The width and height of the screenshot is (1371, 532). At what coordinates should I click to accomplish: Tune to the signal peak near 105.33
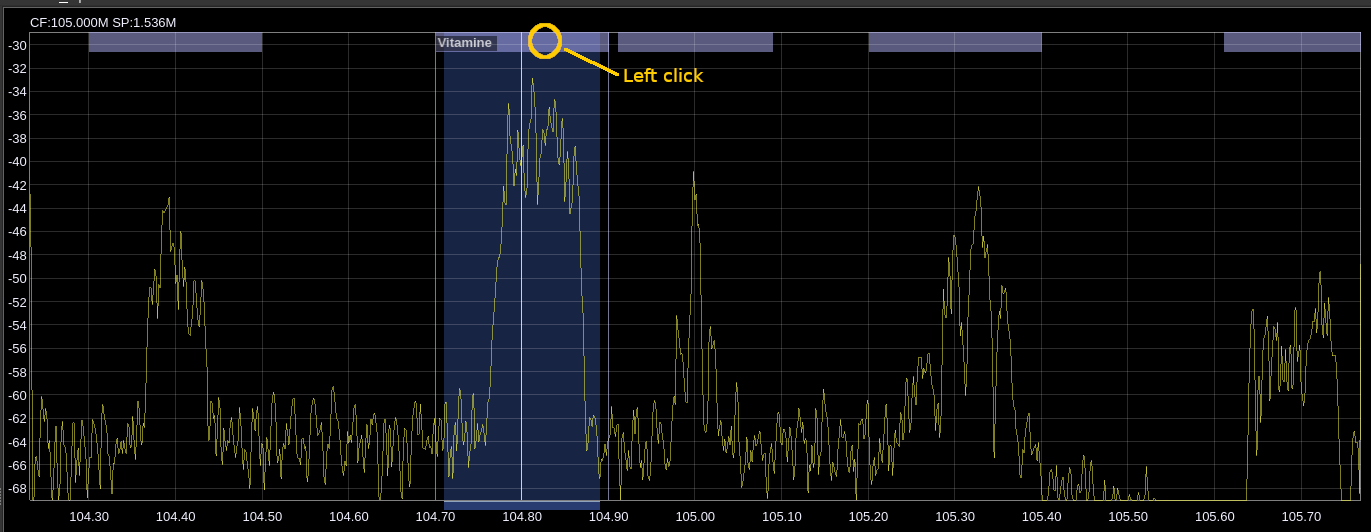pyautogui.click(x=979, y=190)
